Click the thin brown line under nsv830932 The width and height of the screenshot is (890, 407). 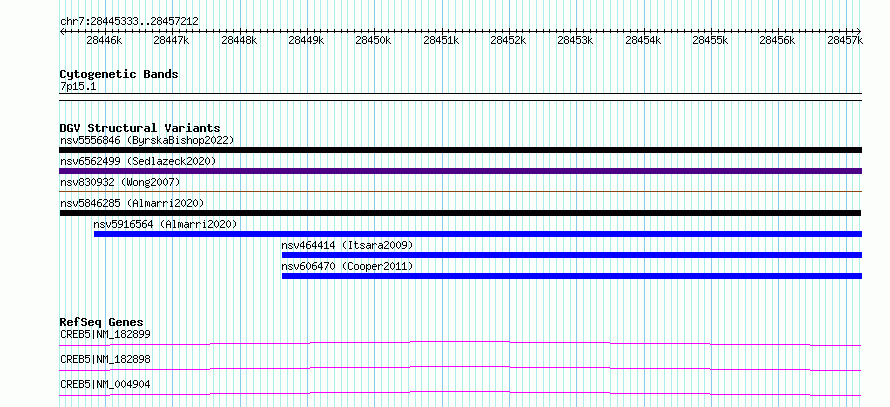click(x=461, y=192)
